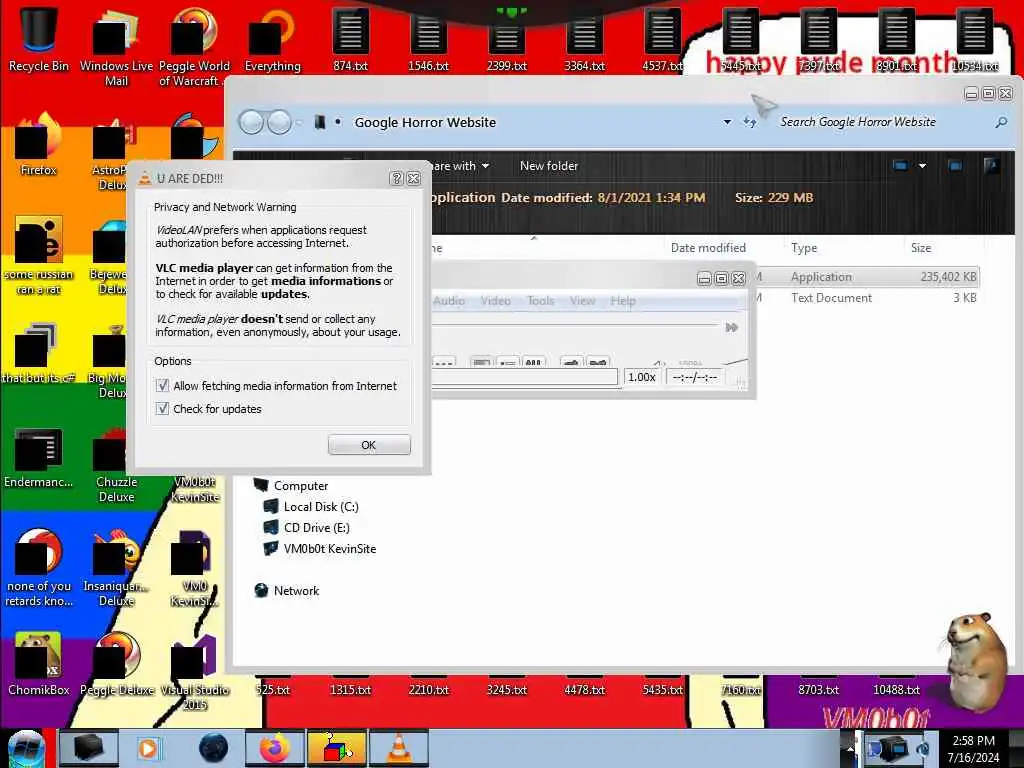Sort files by 'Date modified' column header
1024x768 pixels.
(x=708, y=248)
